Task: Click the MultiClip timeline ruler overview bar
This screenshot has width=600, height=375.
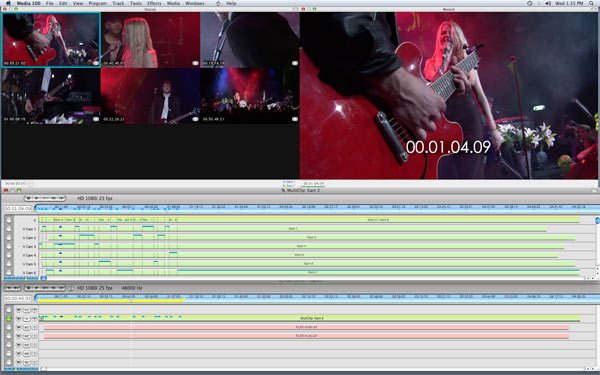Action: point(318,209)
